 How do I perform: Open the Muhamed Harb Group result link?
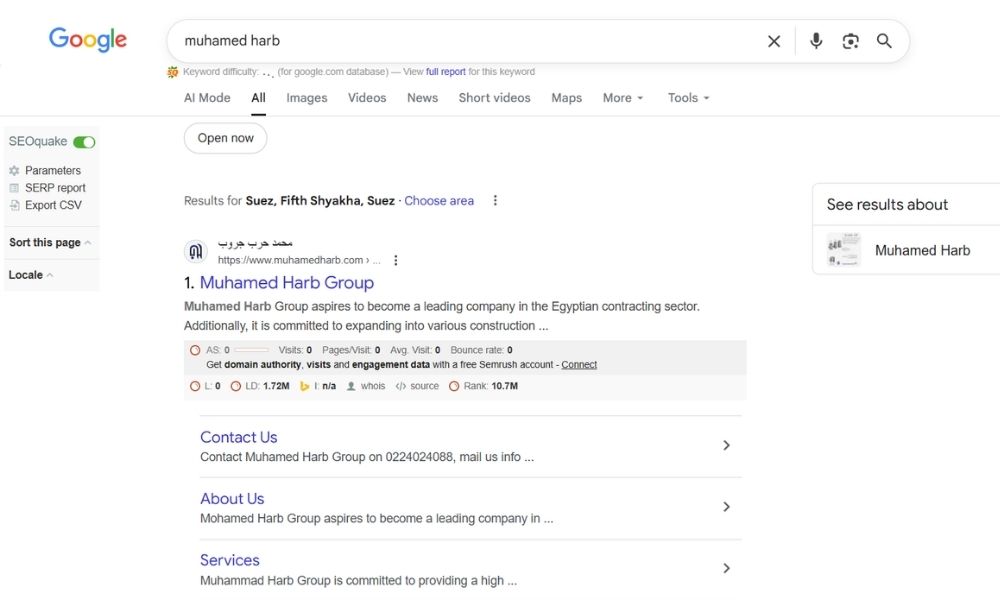click(286, 283)
